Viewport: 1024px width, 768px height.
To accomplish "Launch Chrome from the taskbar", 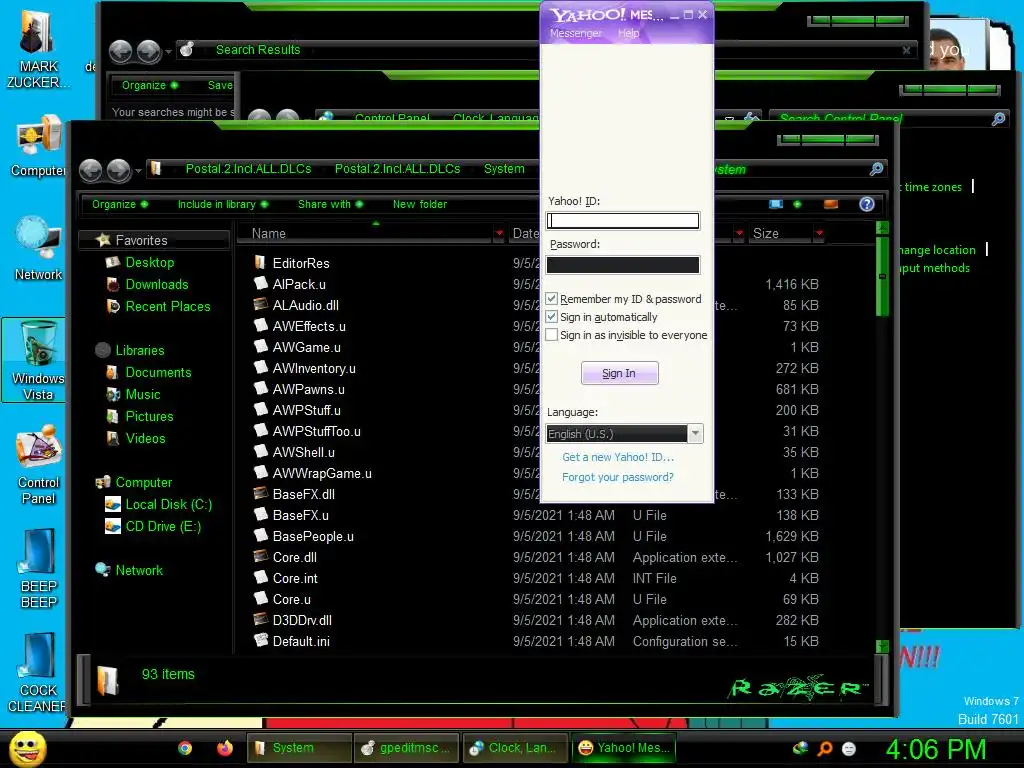I will [185, 748].
